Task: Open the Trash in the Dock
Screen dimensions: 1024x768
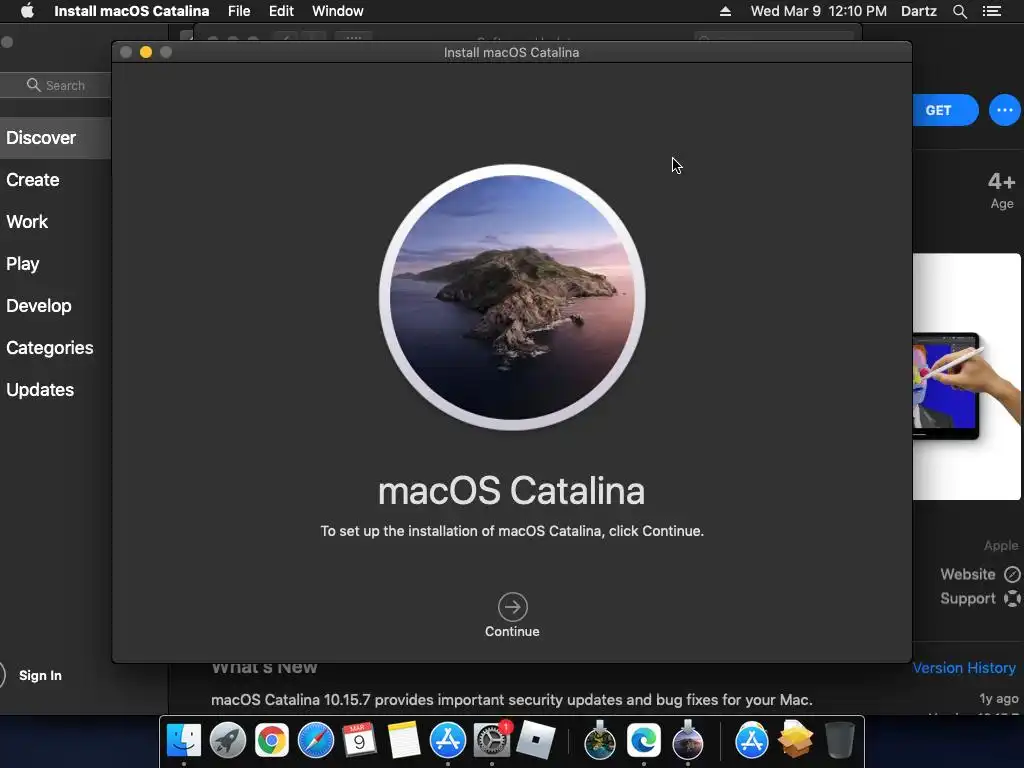Action: click(839, 741)
